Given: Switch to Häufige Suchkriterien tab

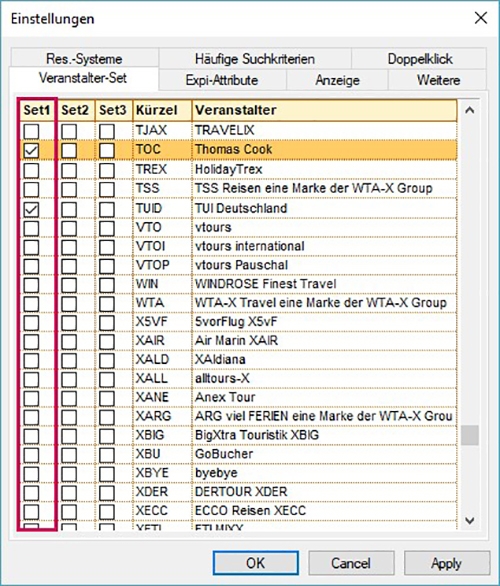Looking at the screenshot, I should tap(254, 59).
